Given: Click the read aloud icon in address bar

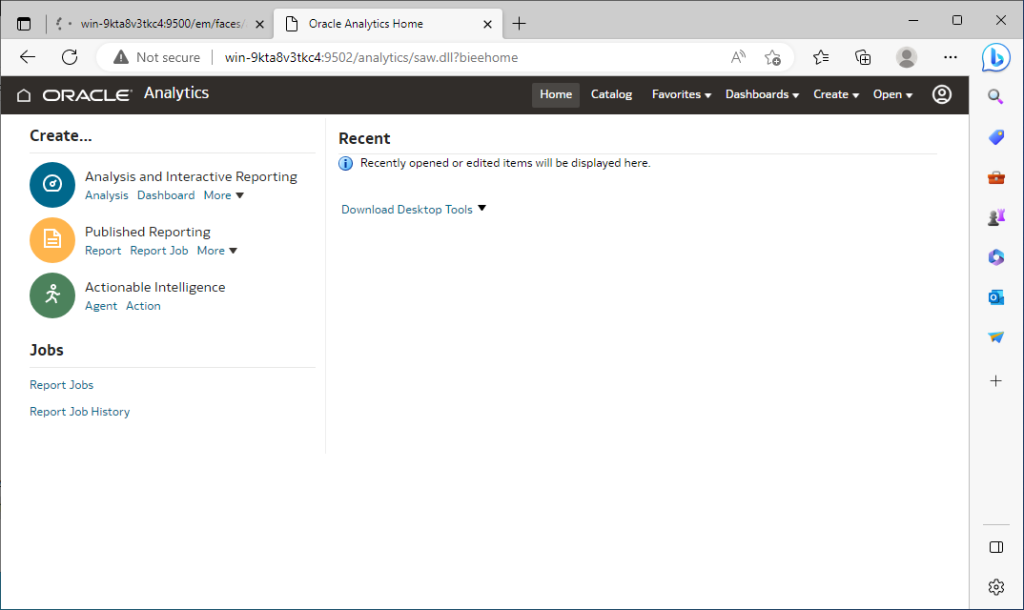Looking at the screenshot, I should click(738, 57).
